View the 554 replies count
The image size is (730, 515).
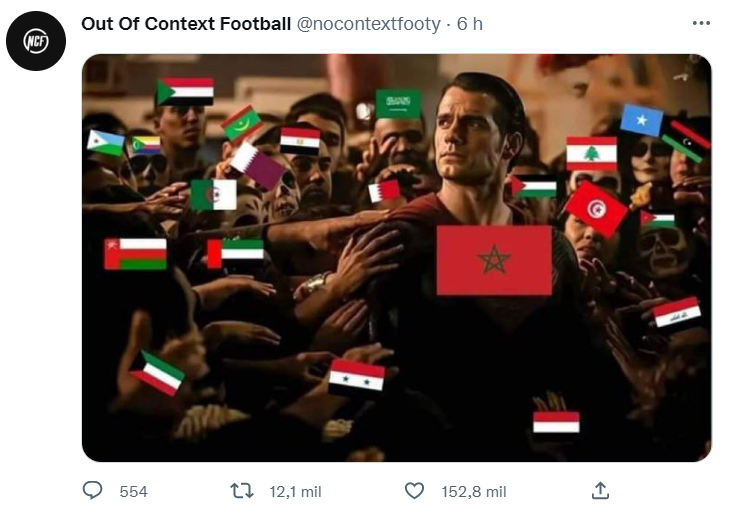[133, 492]
